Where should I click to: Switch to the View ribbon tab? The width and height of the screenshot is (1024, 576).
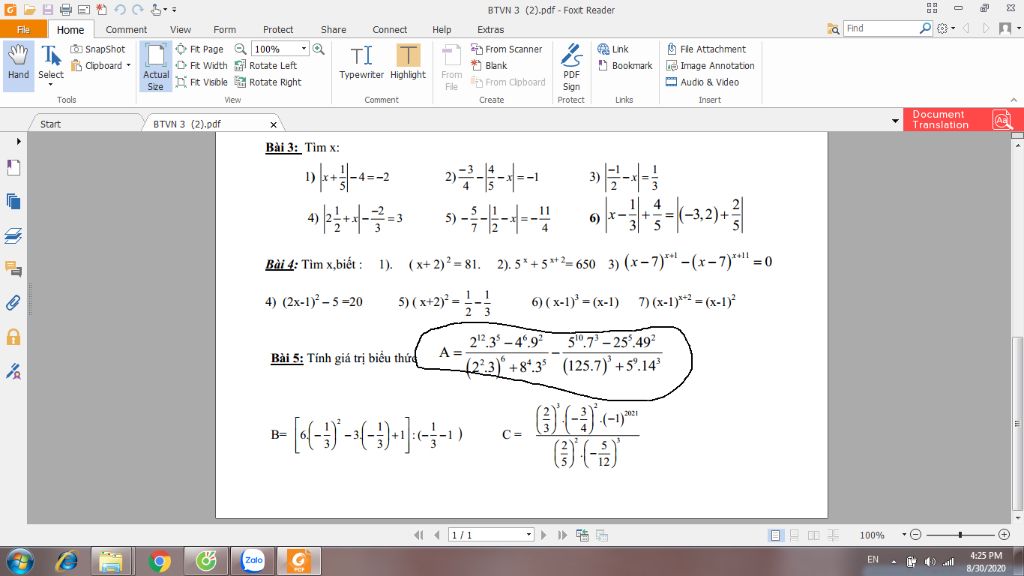click(180, 29)
